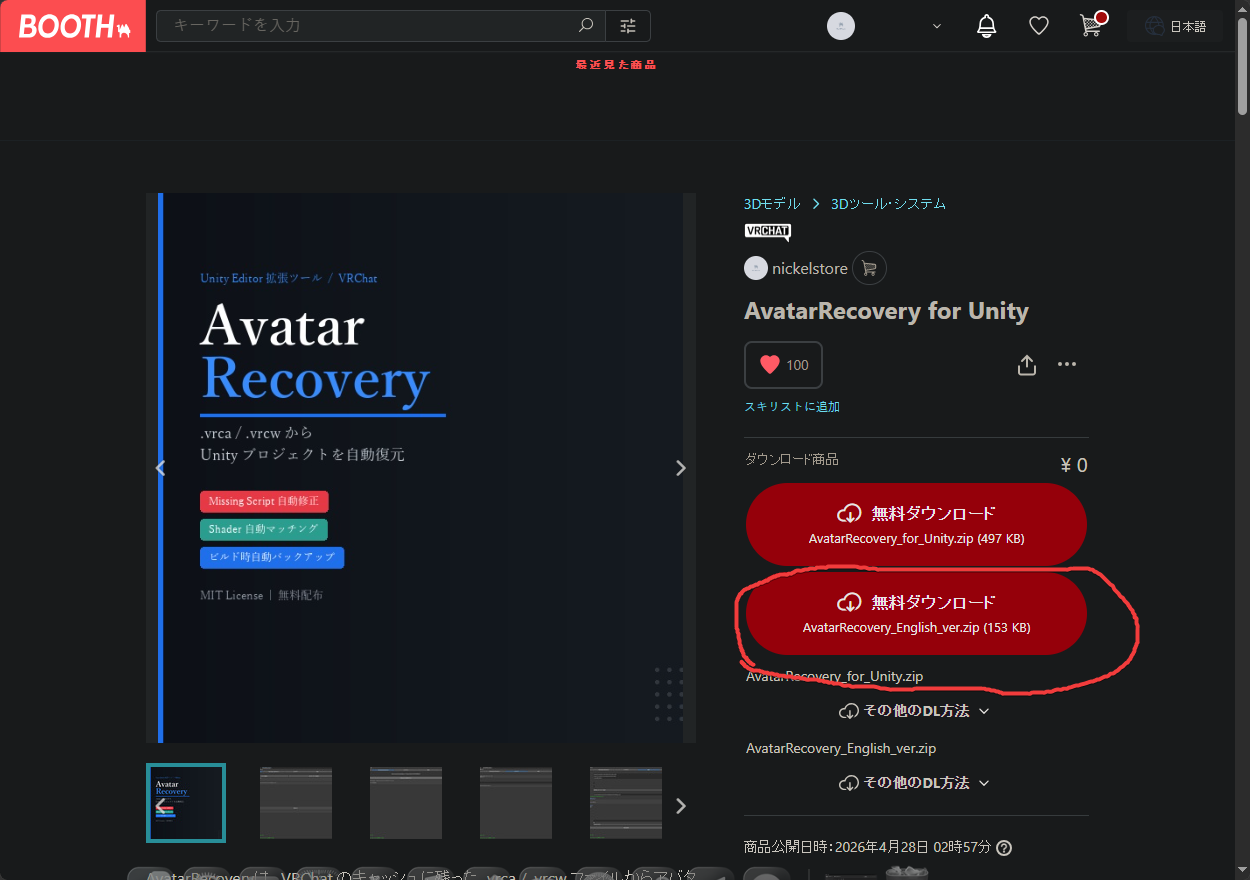Click the ¥ 0 price
Viewport: 1250px width, 880px height.
[x=1074, y=465]
